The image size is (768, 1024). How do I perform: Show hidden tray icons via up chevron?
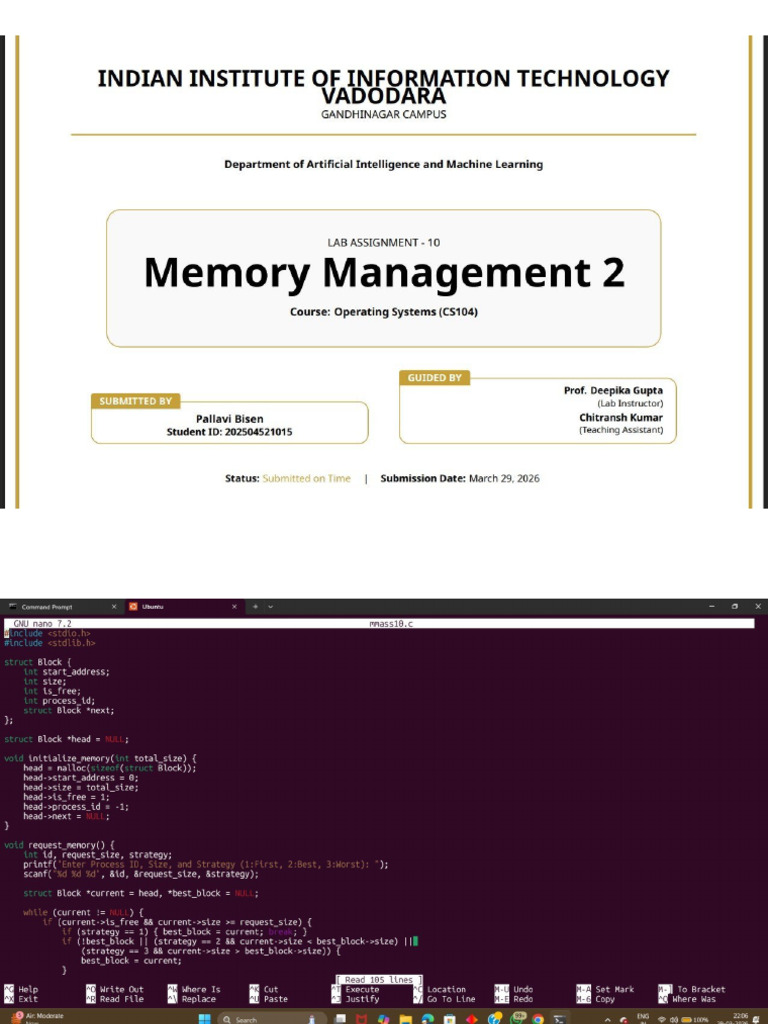point(607,1019)
